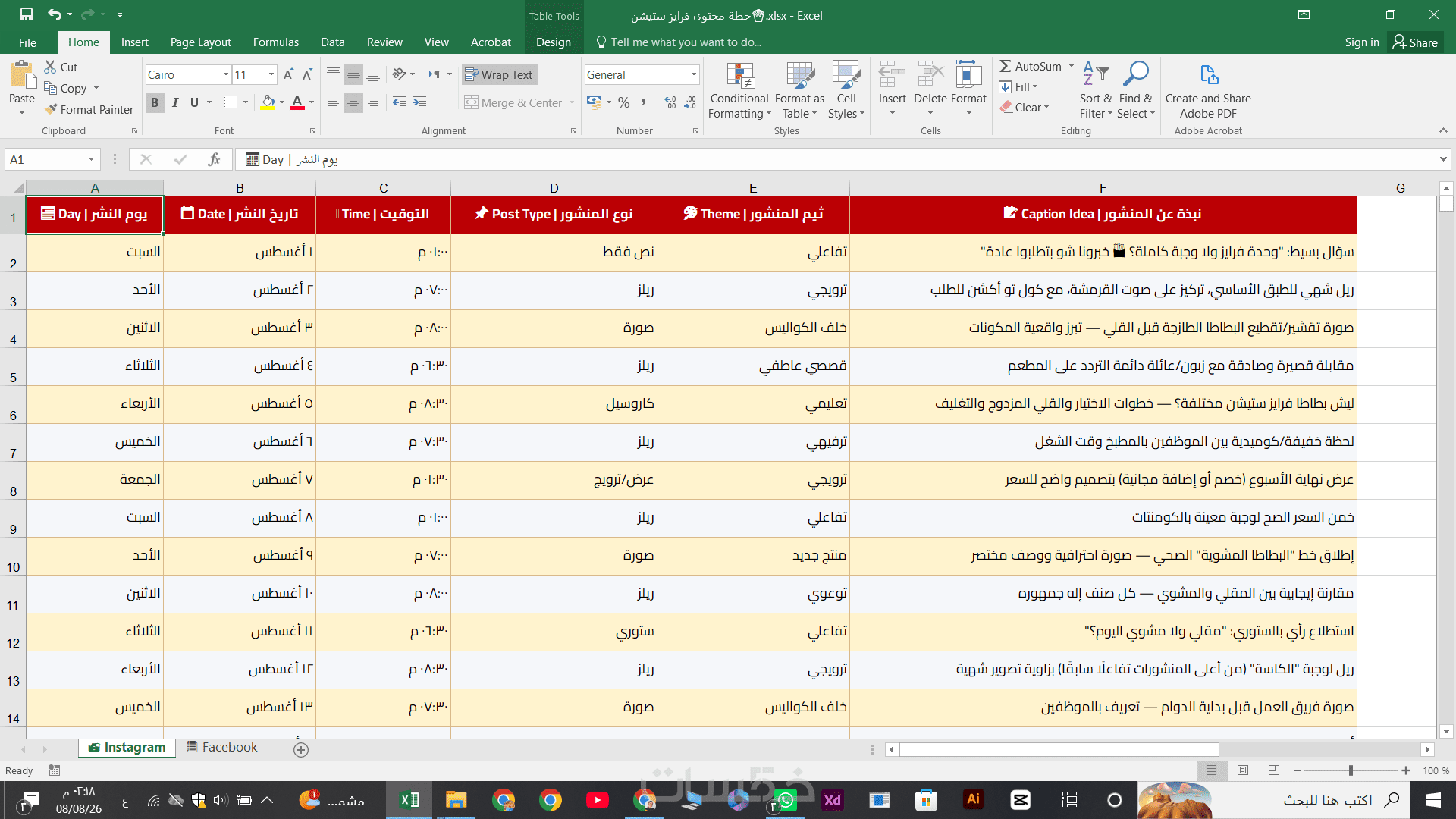
Task: Toggle Italic formatting
Action: (174, 102)
